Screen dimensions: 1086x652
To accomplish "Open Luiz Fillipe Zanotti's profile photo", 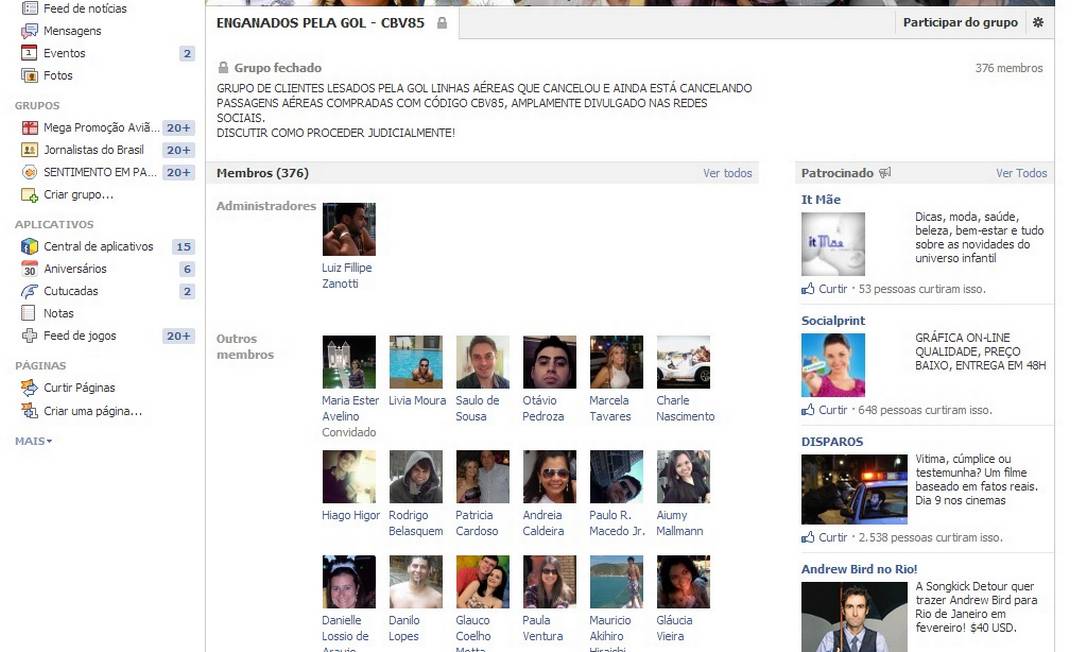I will point(349,229).
